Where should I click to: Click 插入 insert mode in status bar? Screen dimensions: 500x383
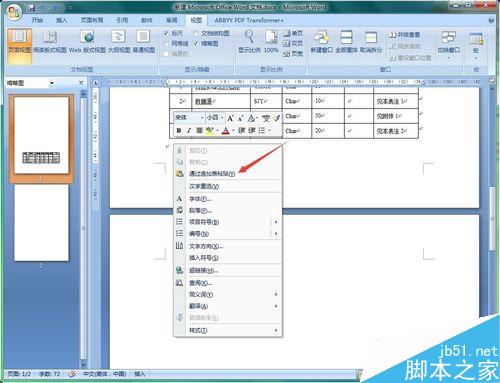coord(140,374)
